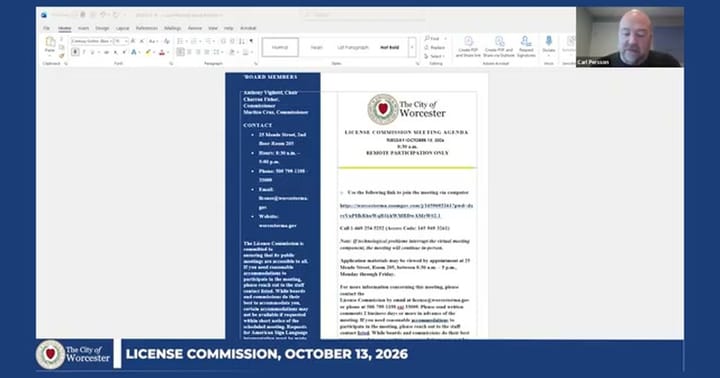Click the Align Left icon
The image size is (720, 378).
[180, 52]
